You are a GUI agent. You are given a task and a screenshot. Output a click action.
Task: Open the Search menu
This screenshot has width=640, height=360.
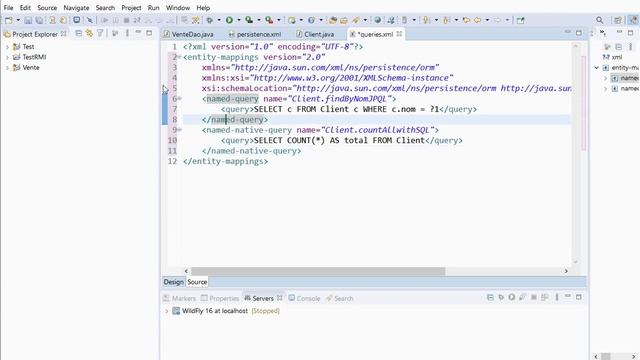click(x=105, y=8)
